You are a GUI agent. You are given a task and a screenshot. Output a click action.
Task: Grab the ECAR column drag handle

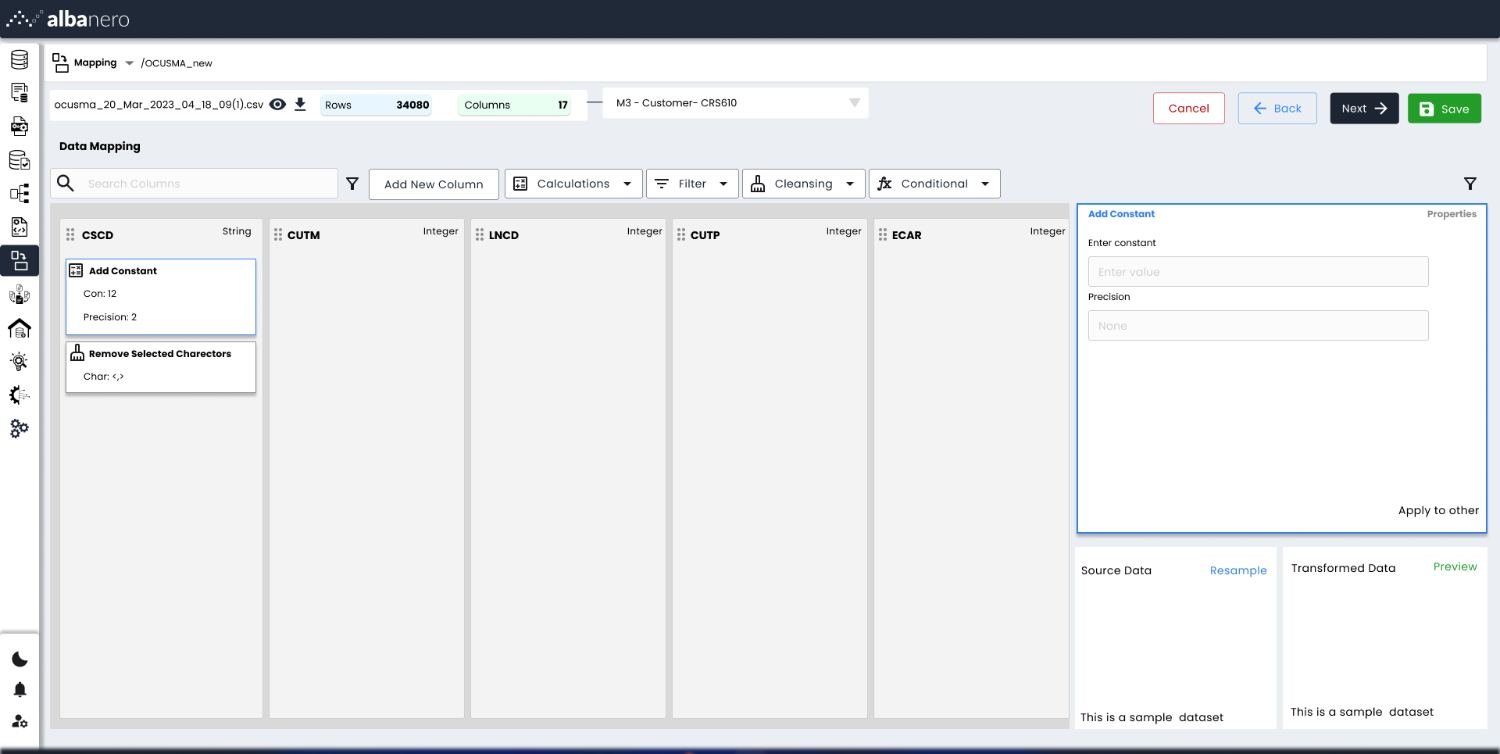pos(883,235)
